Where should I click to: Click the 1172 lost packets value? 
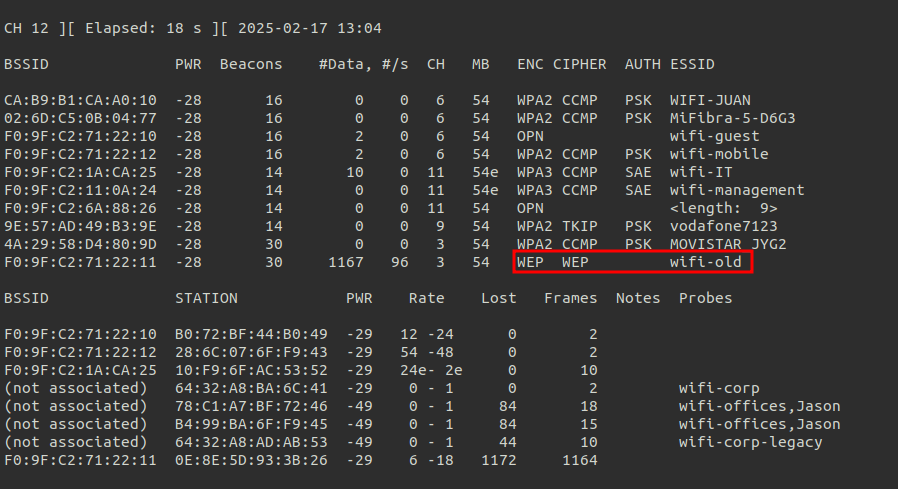click(499, 460)
